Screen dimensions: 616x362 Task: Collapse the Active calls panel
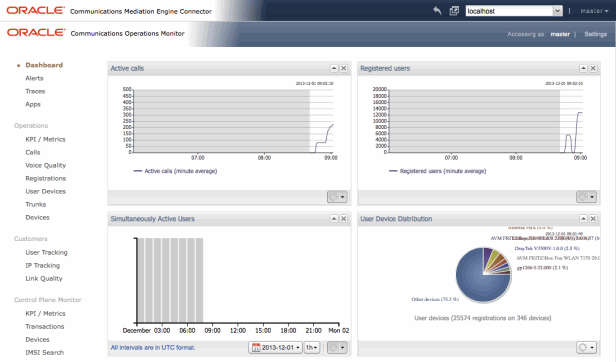(334, 68)
